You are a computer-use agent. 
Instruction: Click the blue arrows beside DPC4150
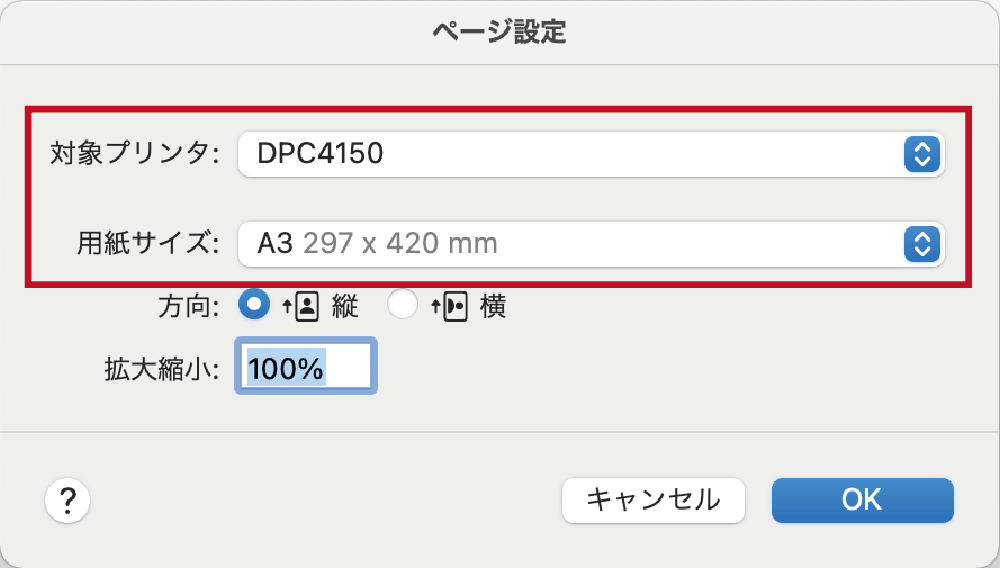(922, 154)
